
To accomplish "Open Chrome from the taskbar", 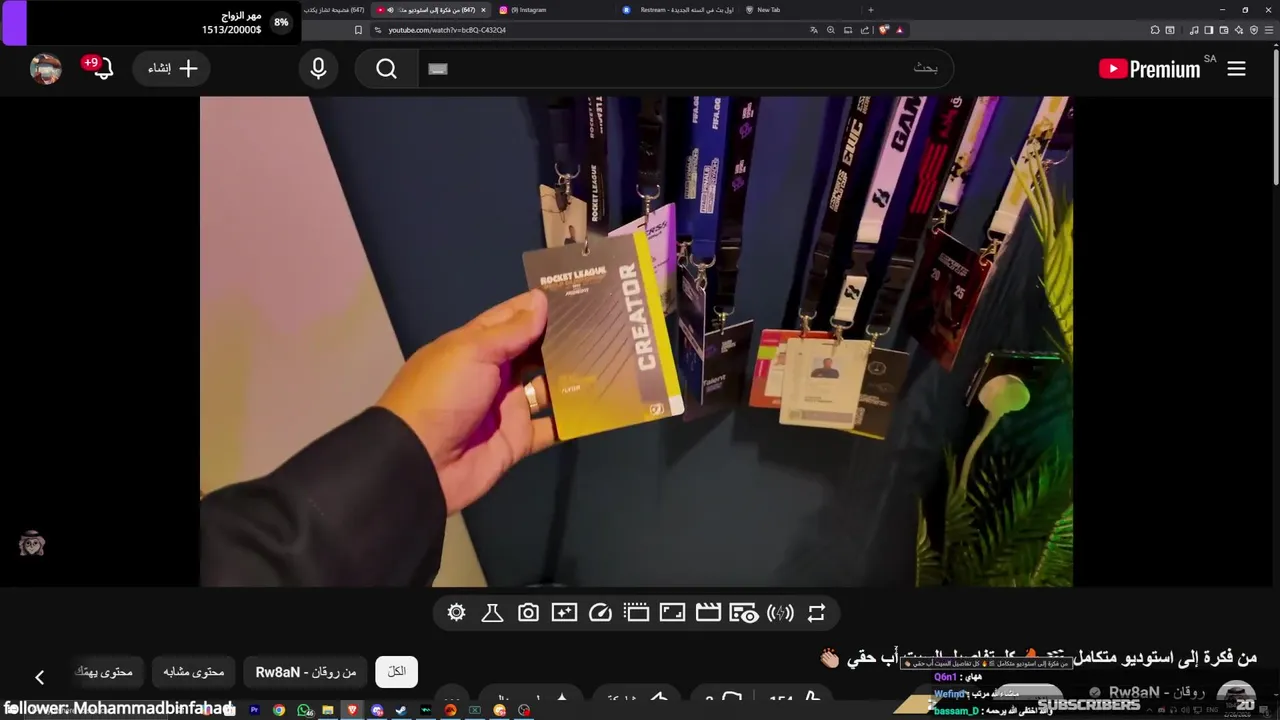I will tap(279, 710).
